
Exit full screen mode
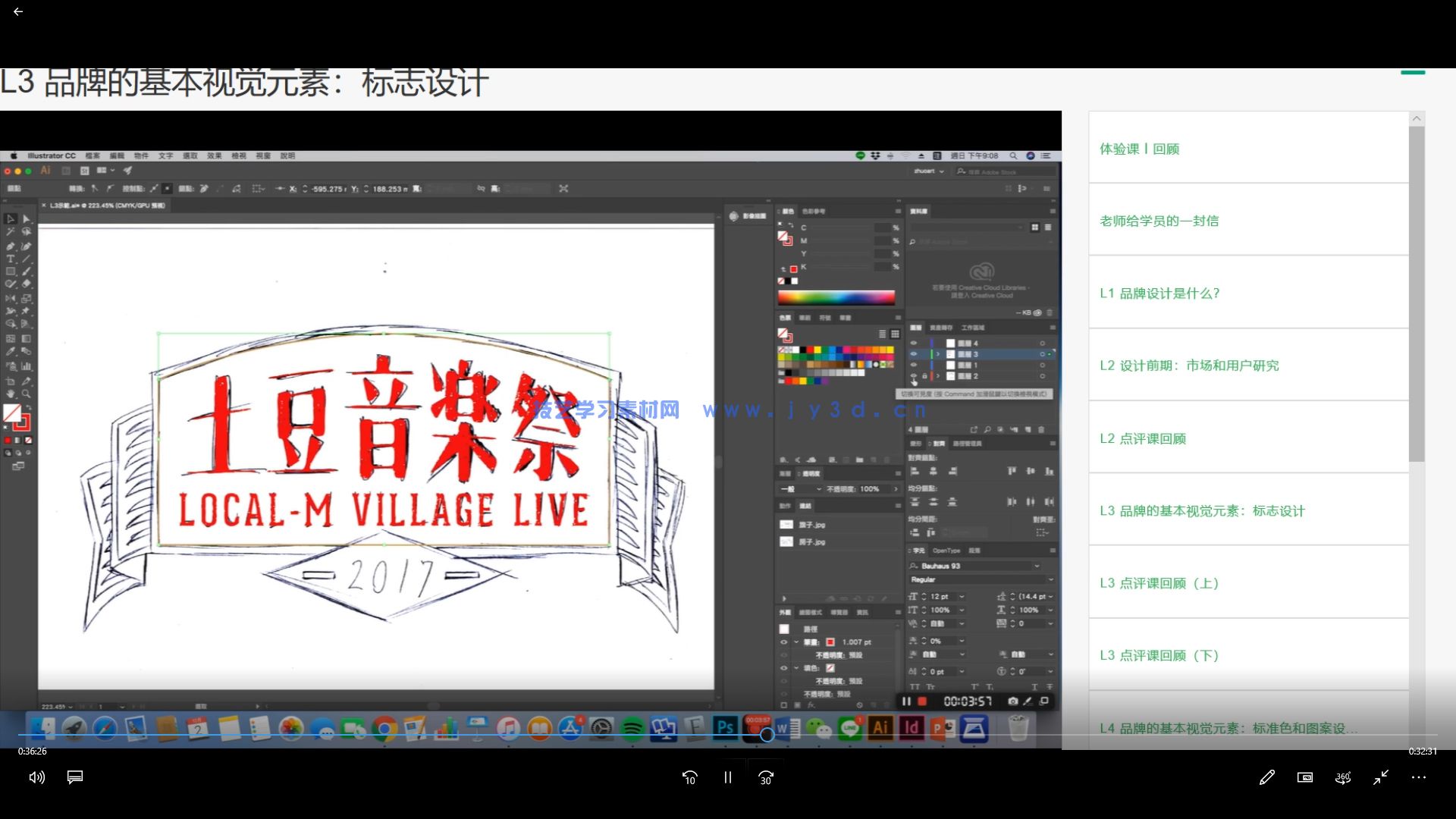coord(1381,777)
